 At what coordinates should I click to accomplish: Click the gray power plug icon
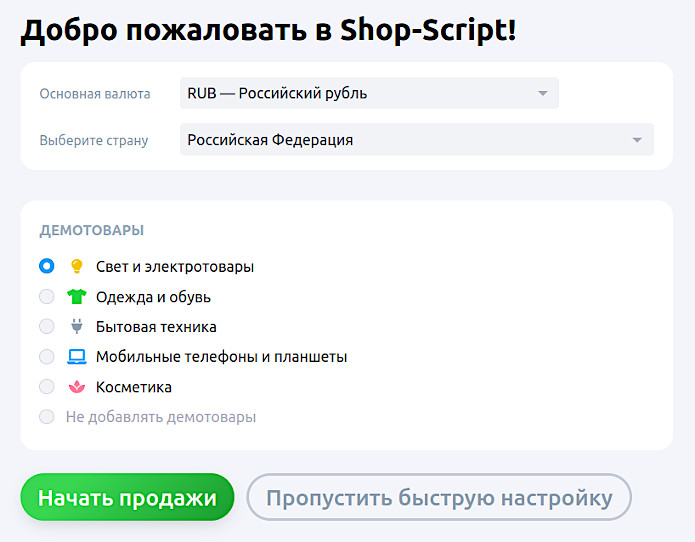[x=76, y=327]
